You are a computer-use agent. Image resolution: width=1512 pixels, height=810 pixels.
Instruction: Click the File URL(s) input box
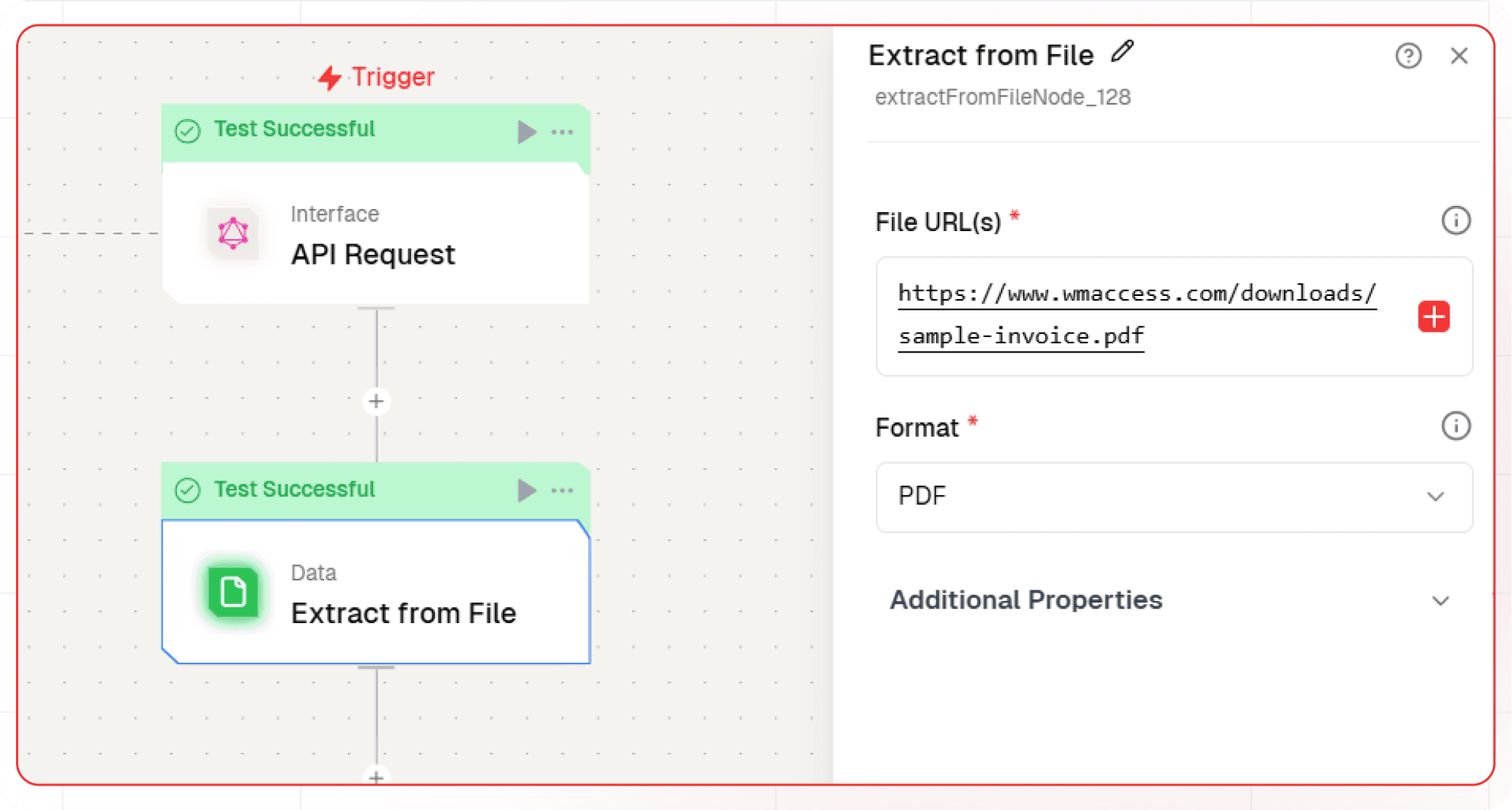pos(1174,317)
